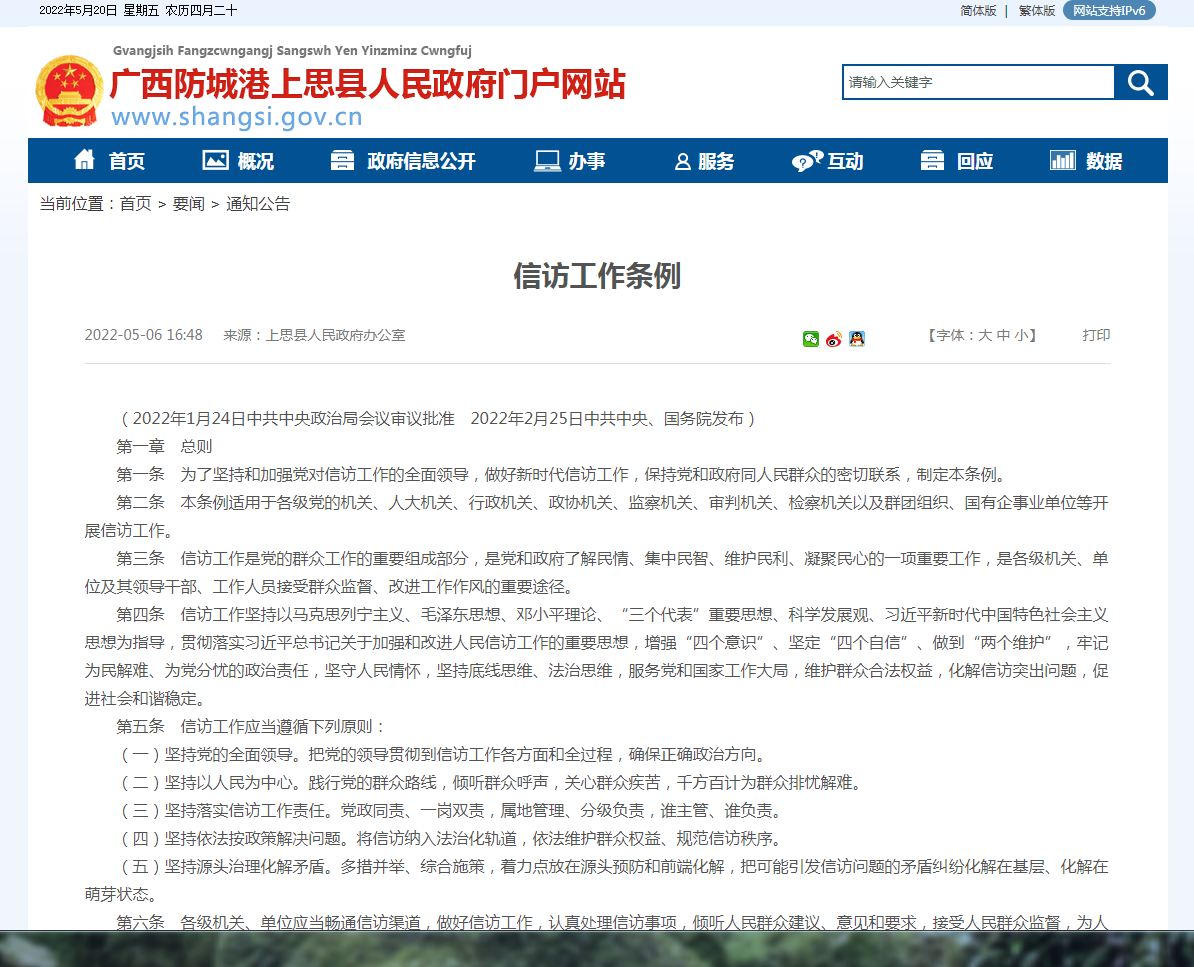Screen dimensions: 1194x967
Task: Click the national emblem logo
Action: coord(69,91)
